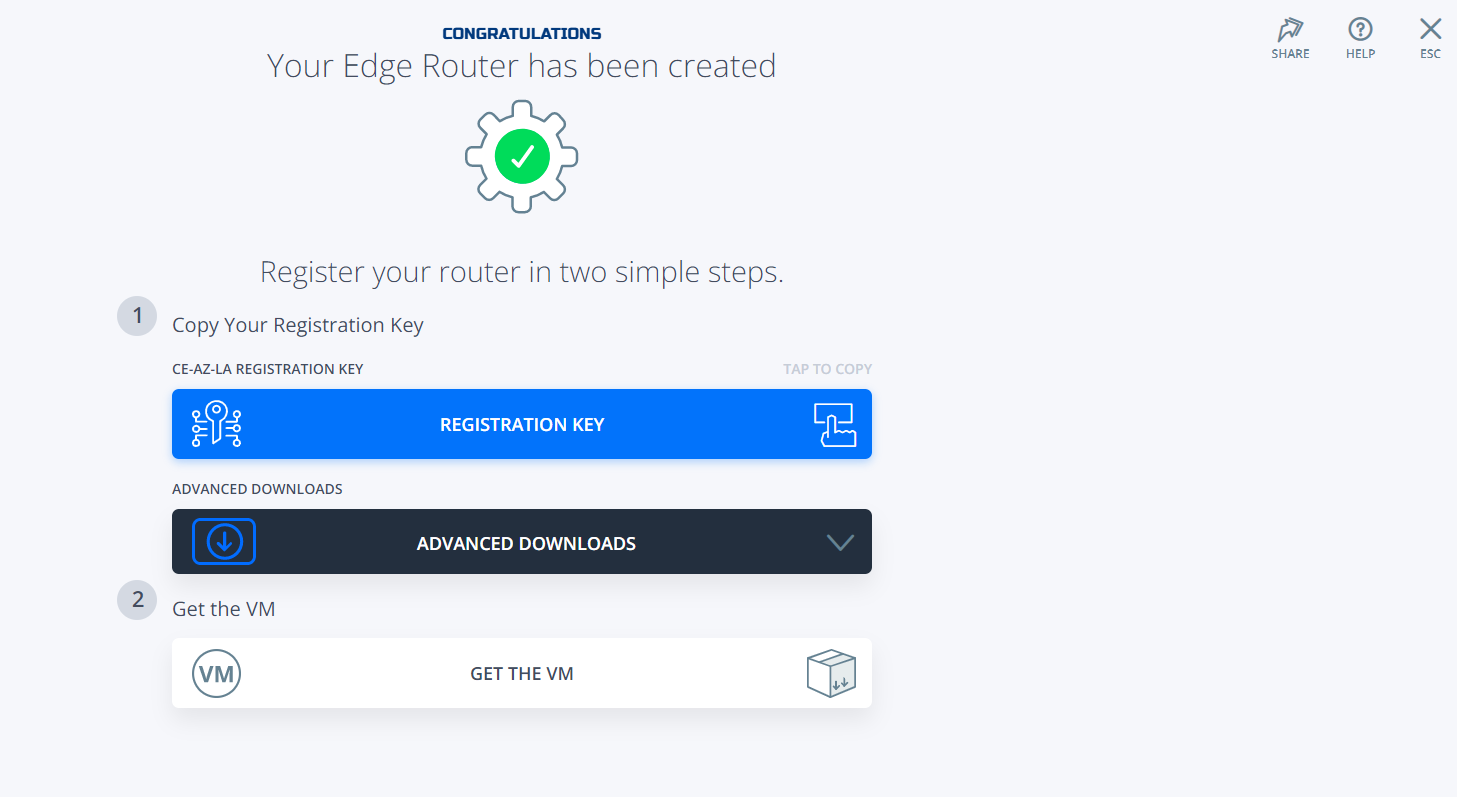Click the green checkmark gear graphic
The width and height of the screenshot is (1457, 797).
520,156
